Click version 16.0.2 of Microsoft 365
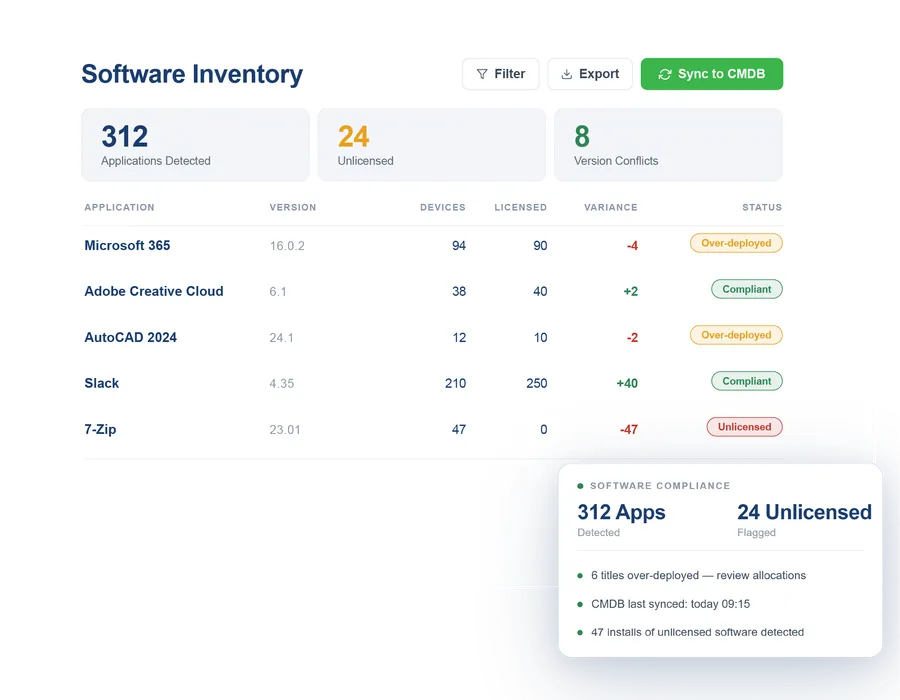 [287, 246]
